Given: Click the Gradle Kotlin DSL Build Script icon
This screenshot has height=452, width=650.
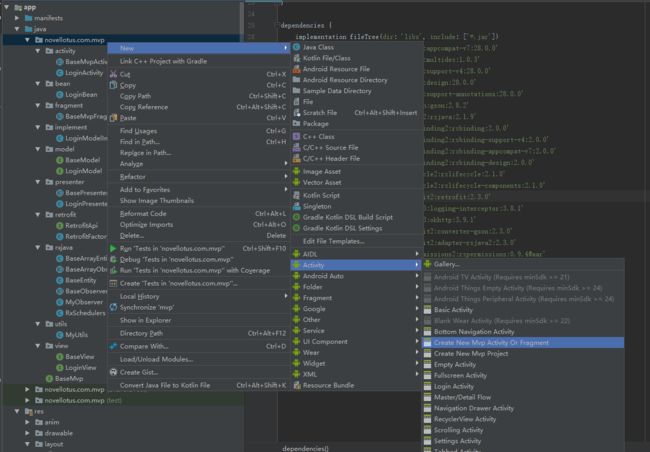Looking at the screenshot, I should (x=296, y=217).
